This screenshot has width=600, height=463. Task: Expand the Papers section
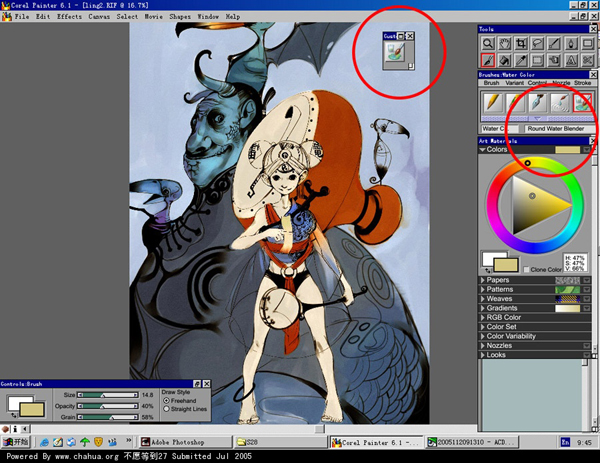tap(483, 280)
